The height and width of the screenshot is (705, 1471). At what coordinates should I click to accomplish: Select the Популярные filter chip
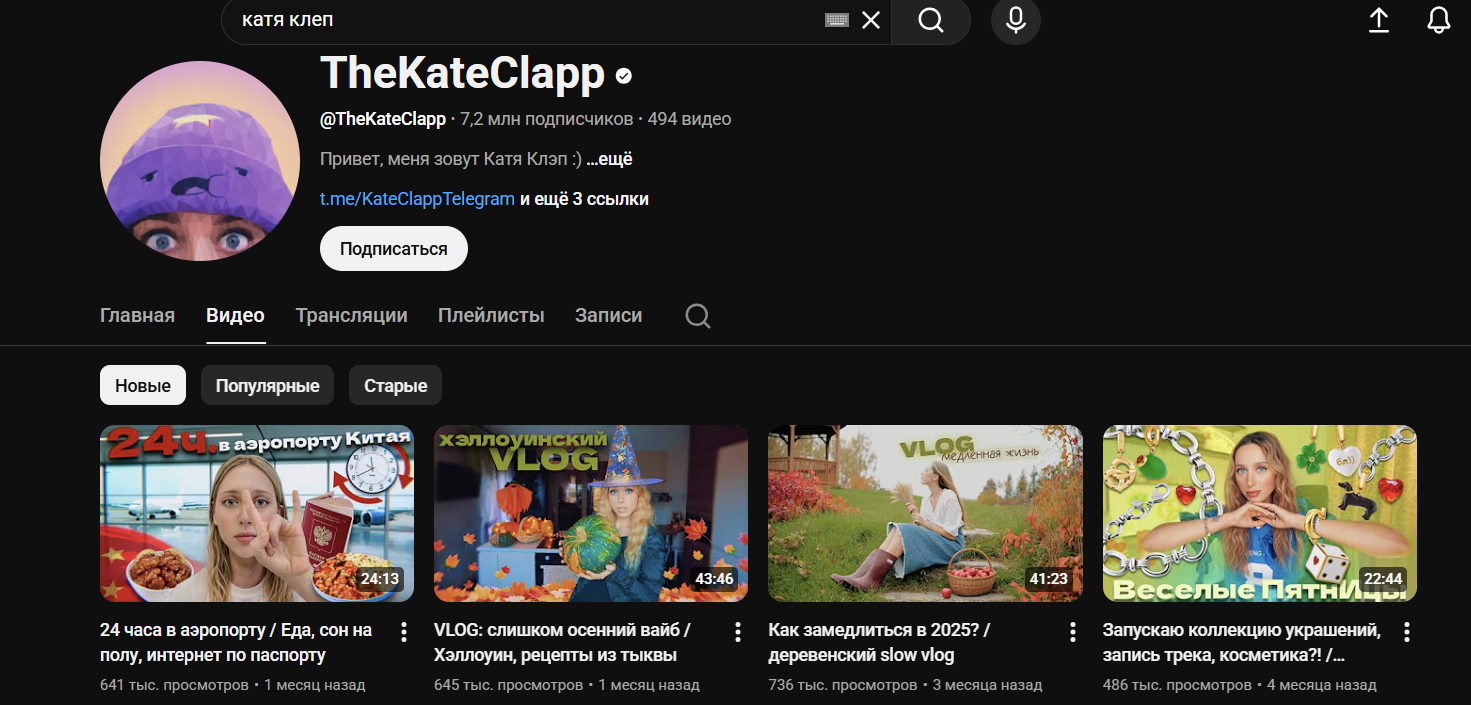tap(267, 385)
